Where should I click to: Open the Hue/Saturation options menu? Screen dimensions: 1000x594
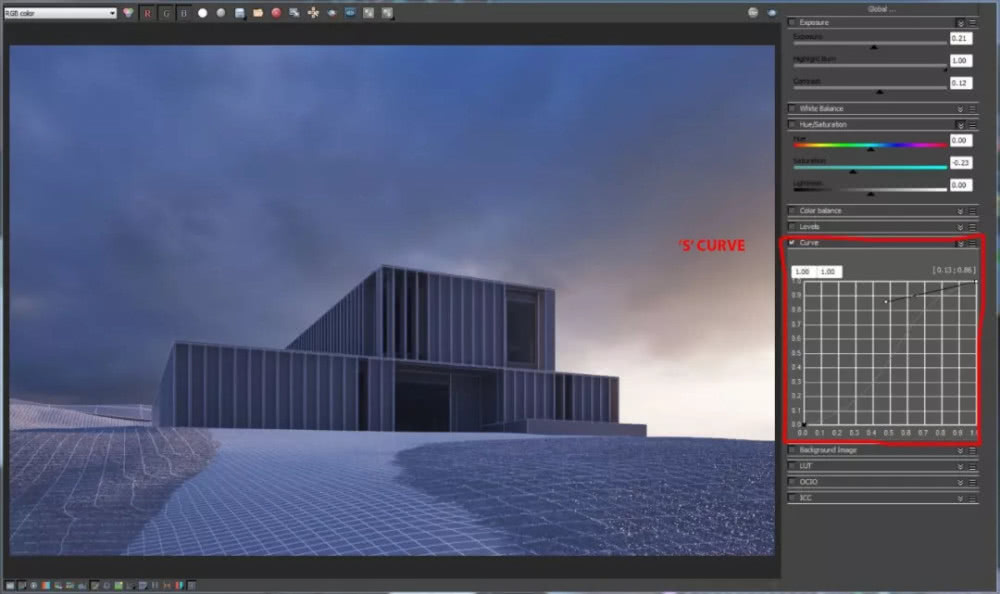click(972, 125)
